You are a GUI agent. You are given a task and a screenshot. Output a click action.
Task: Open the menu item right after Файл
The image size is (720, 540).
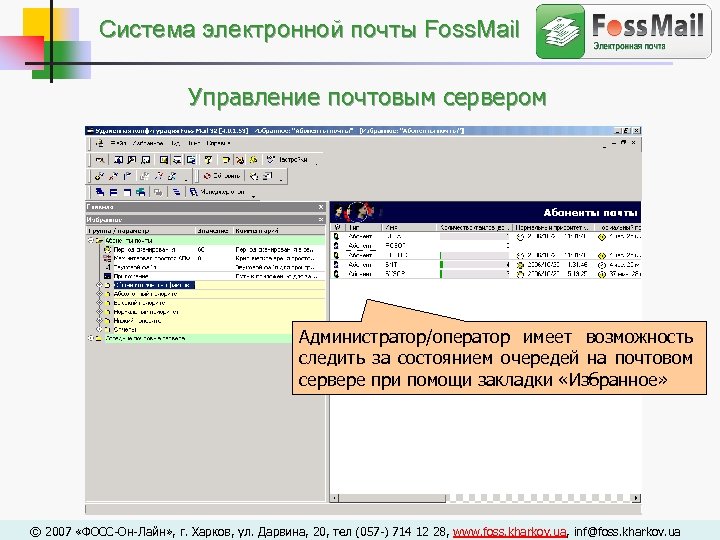click(148, 143)
